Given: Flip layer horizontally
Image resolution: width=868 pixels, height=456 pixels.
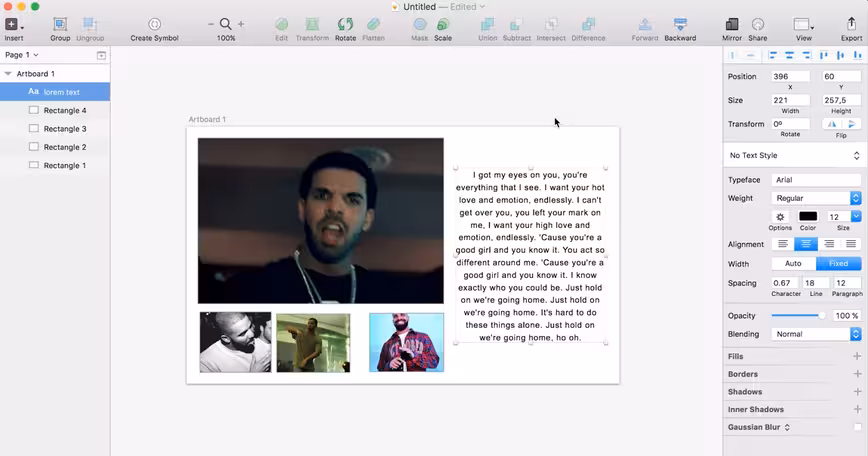Looking at the screenshot, I should pyautogui.click(x=832, y=124).
